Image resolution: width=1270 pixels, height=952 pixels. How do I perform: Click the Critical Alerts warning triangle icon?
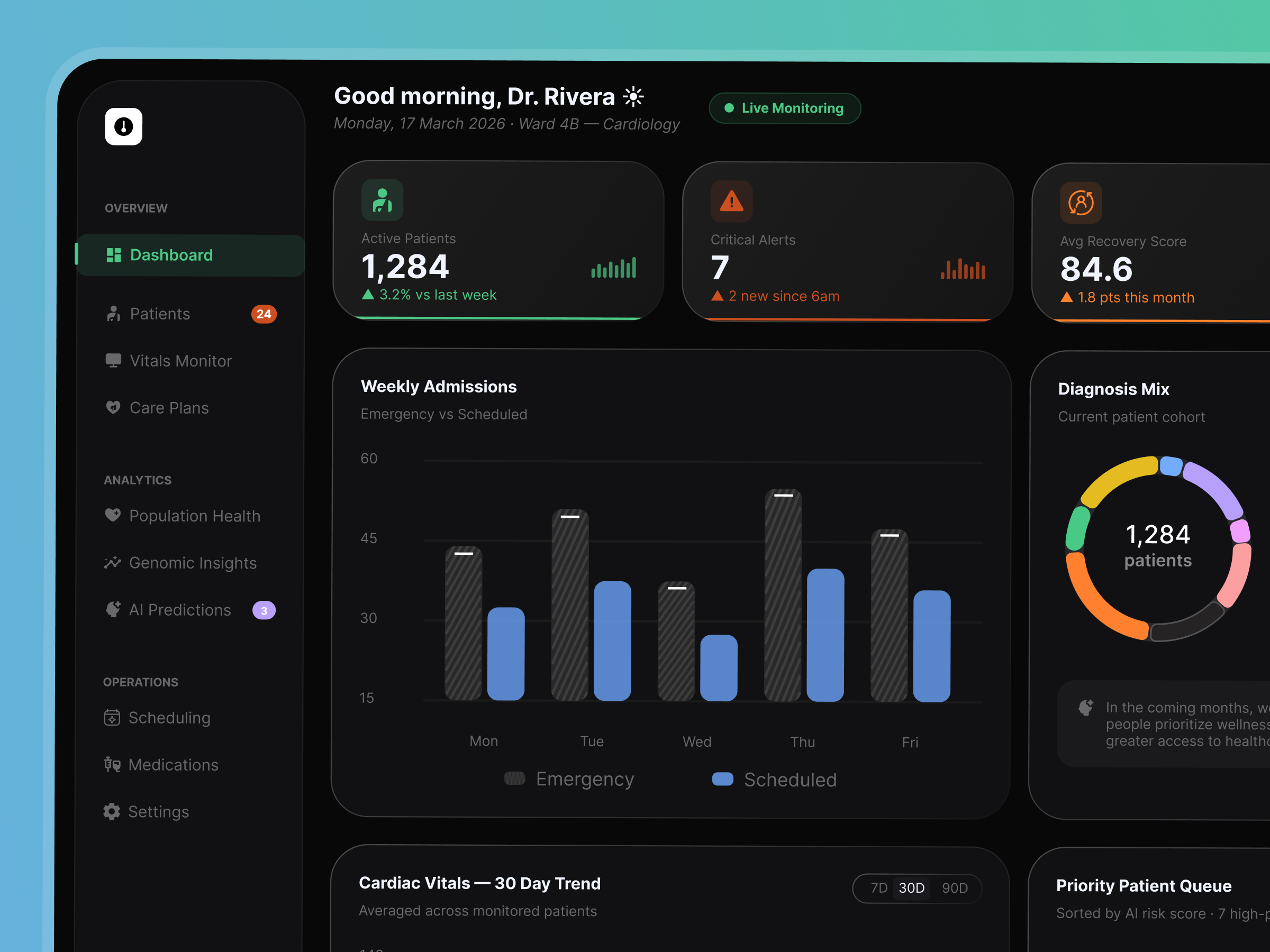[731, 202]
